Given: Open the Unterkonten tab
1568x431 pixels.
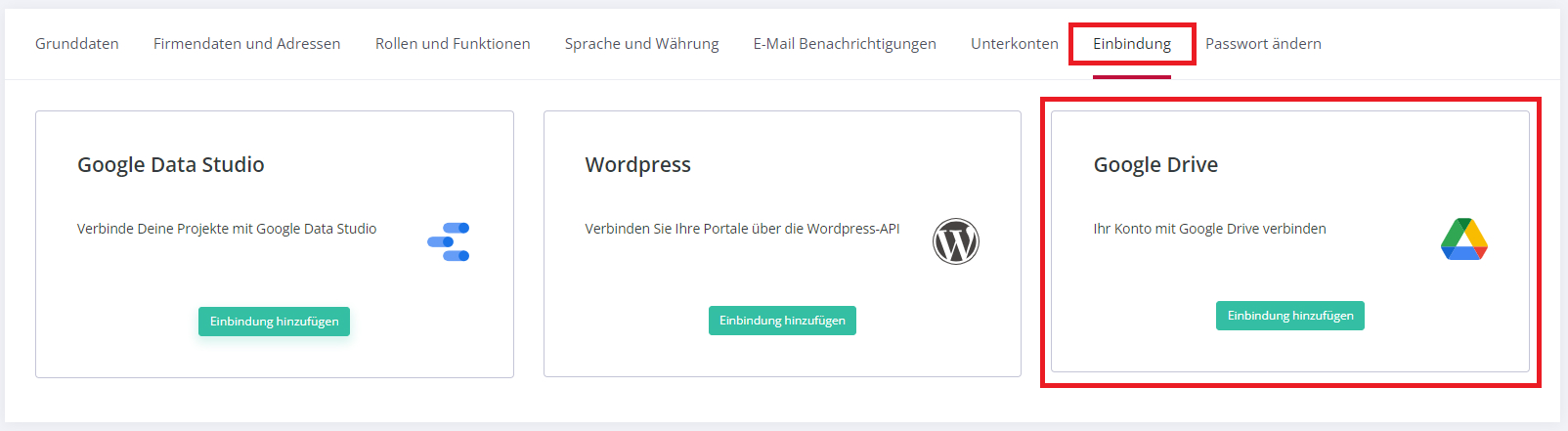Looking at the screenshot, I should click(x=1015, y=44).
